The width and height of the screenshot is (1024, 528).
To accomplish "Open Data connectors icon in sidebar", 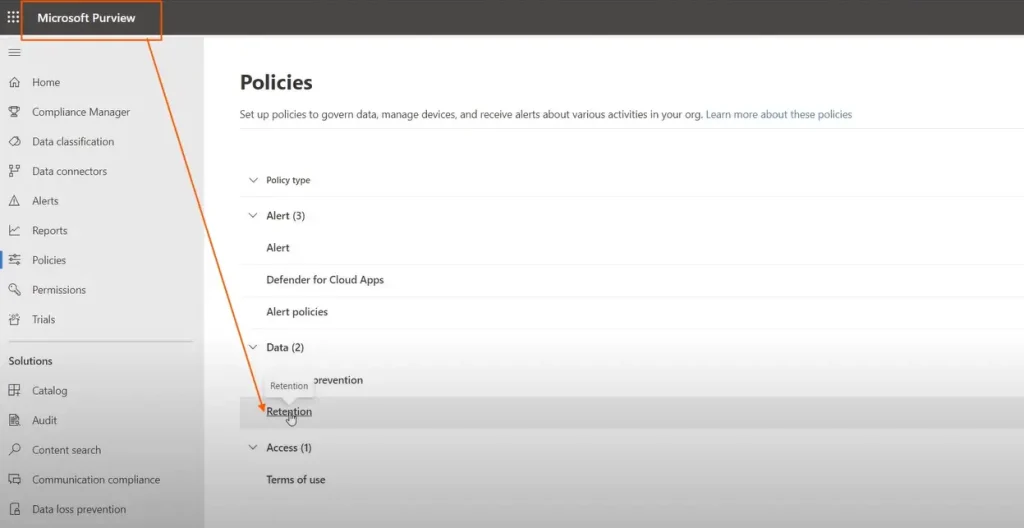I will click(x=14, y=171).
